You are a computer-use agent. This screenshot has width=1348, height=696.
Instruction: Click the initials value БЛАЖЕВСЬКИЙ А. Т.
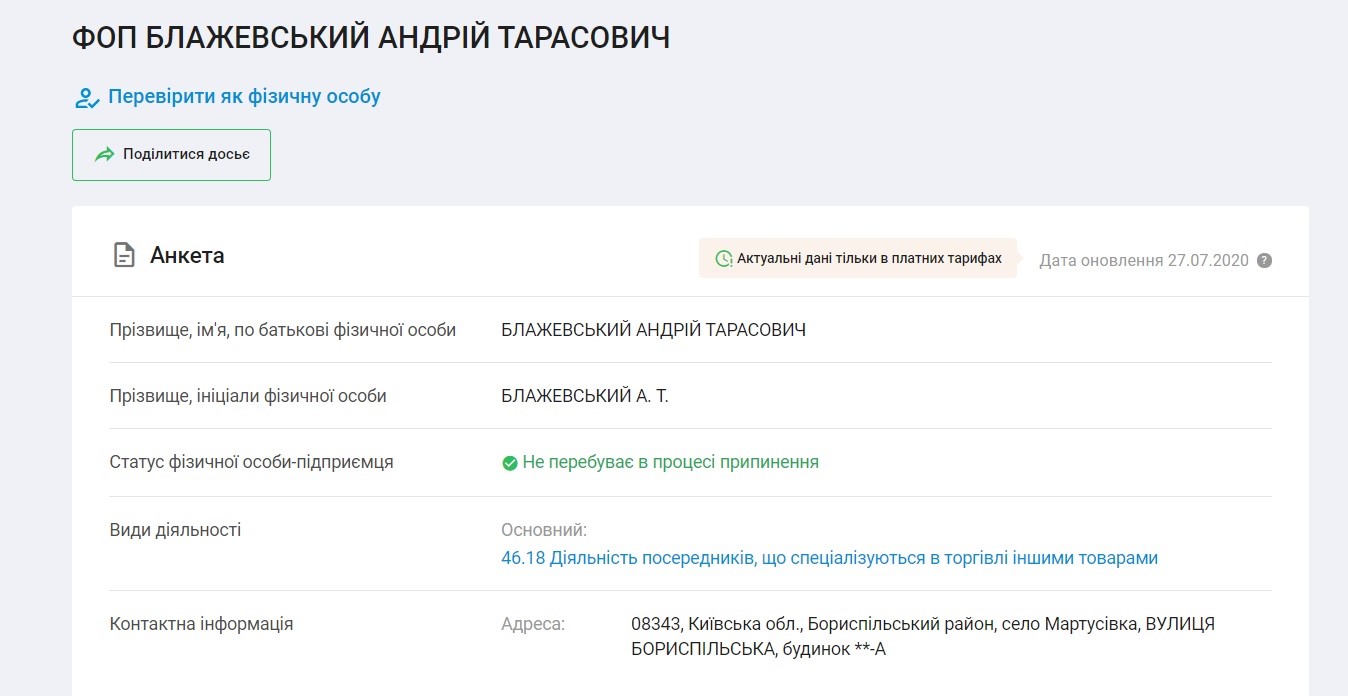click(x=584, y=396)
